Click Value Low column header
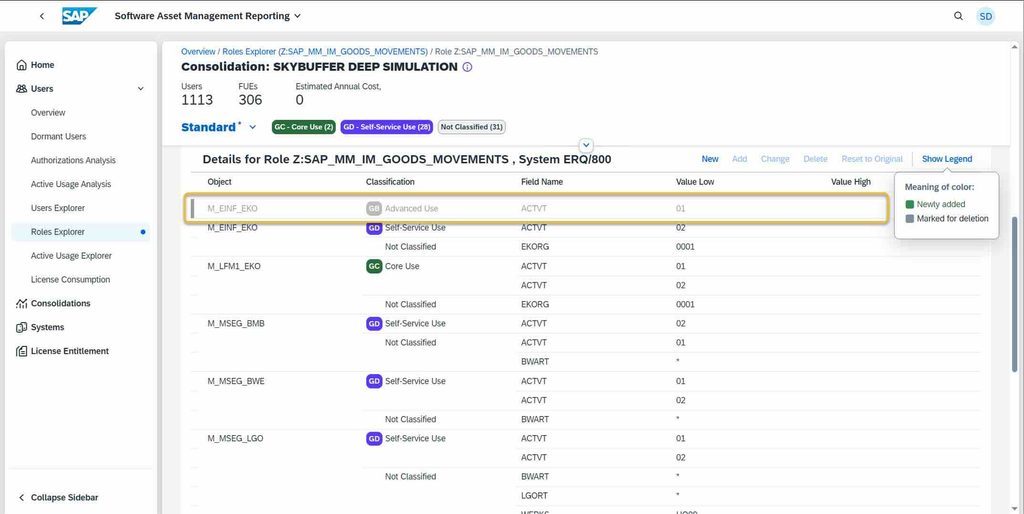The width and height of the screenshot is (1024, 514). 695,182
